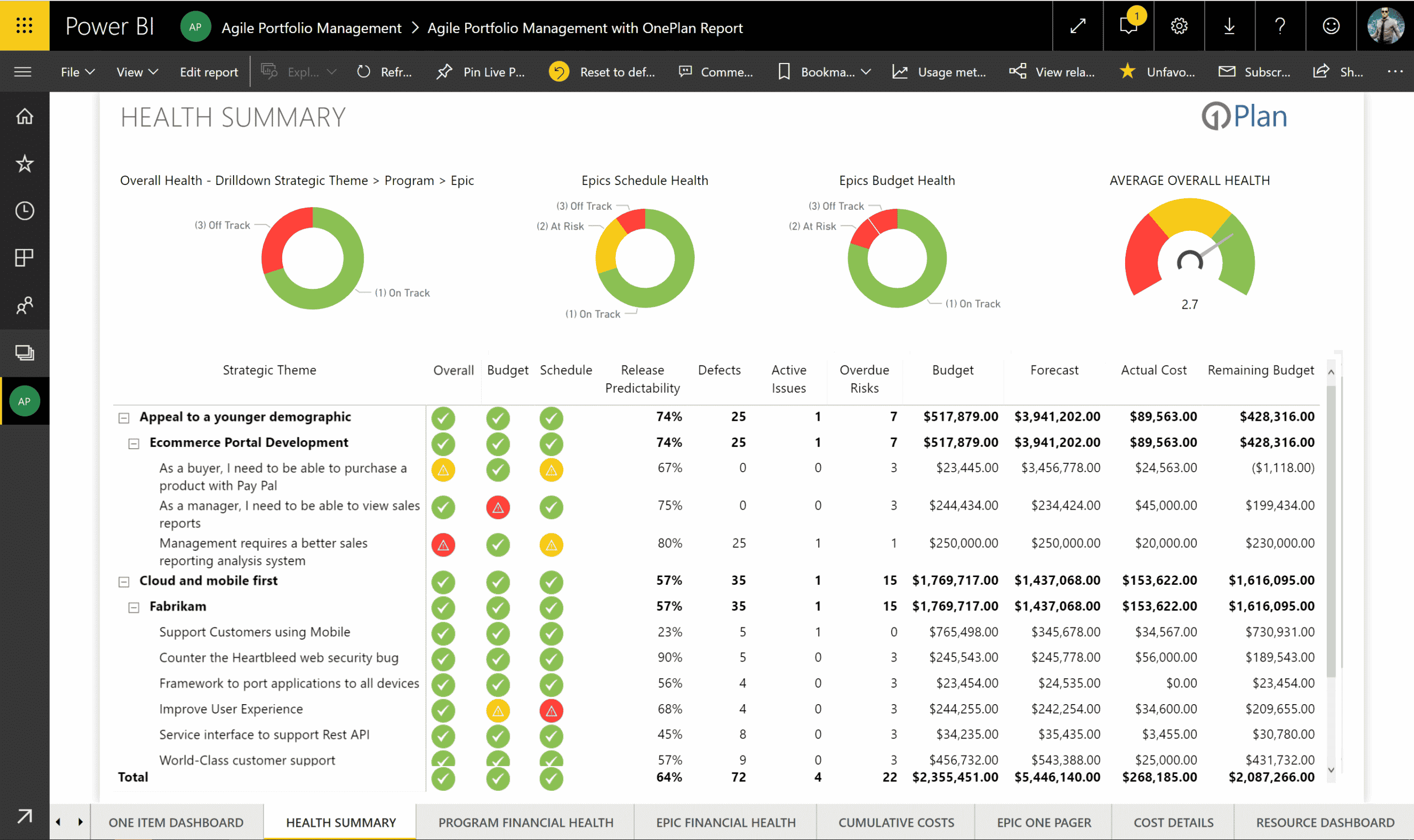Click the Average Overall Health gauge
Screen dimensions: 1414x840
point(1190,248)
